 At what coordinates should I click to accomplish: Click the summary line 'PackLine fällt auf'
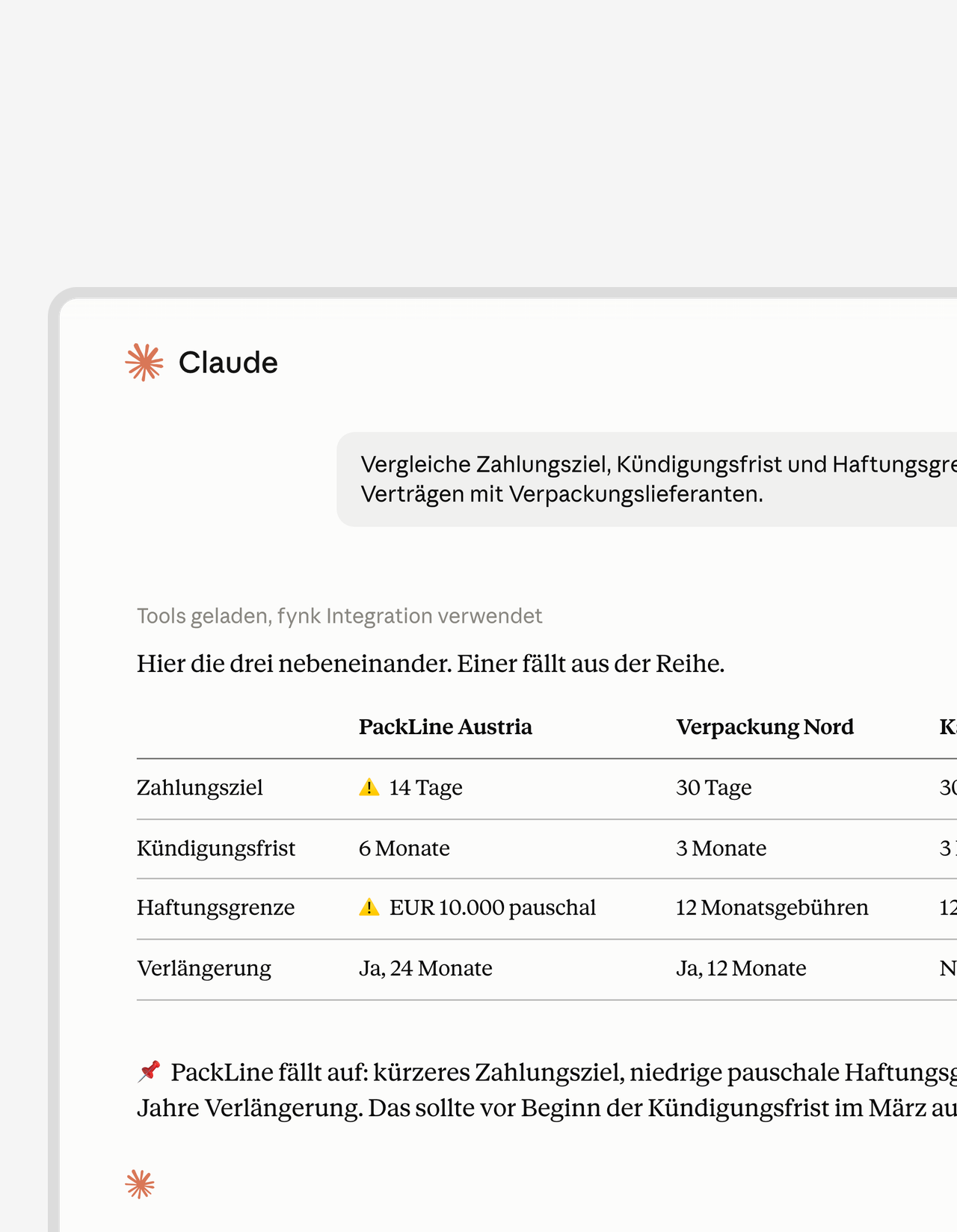coord(564,1072)
